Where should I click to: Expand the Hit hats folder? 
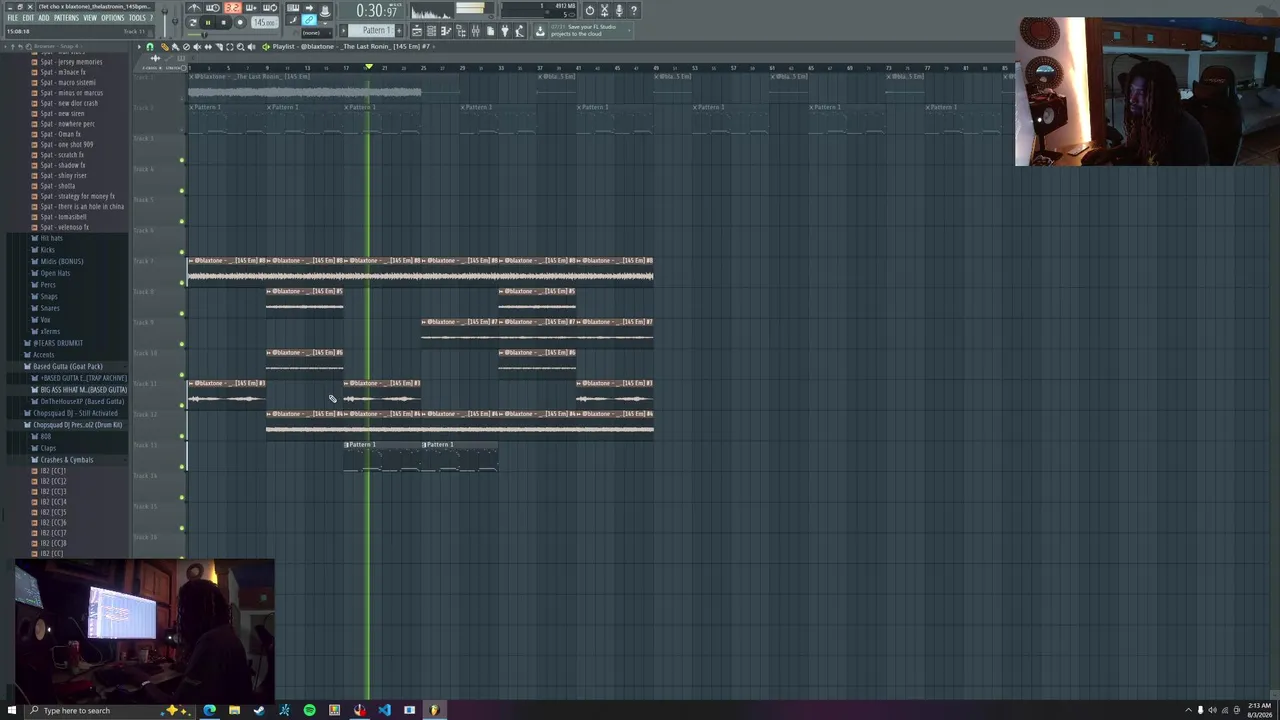[50, 239]
